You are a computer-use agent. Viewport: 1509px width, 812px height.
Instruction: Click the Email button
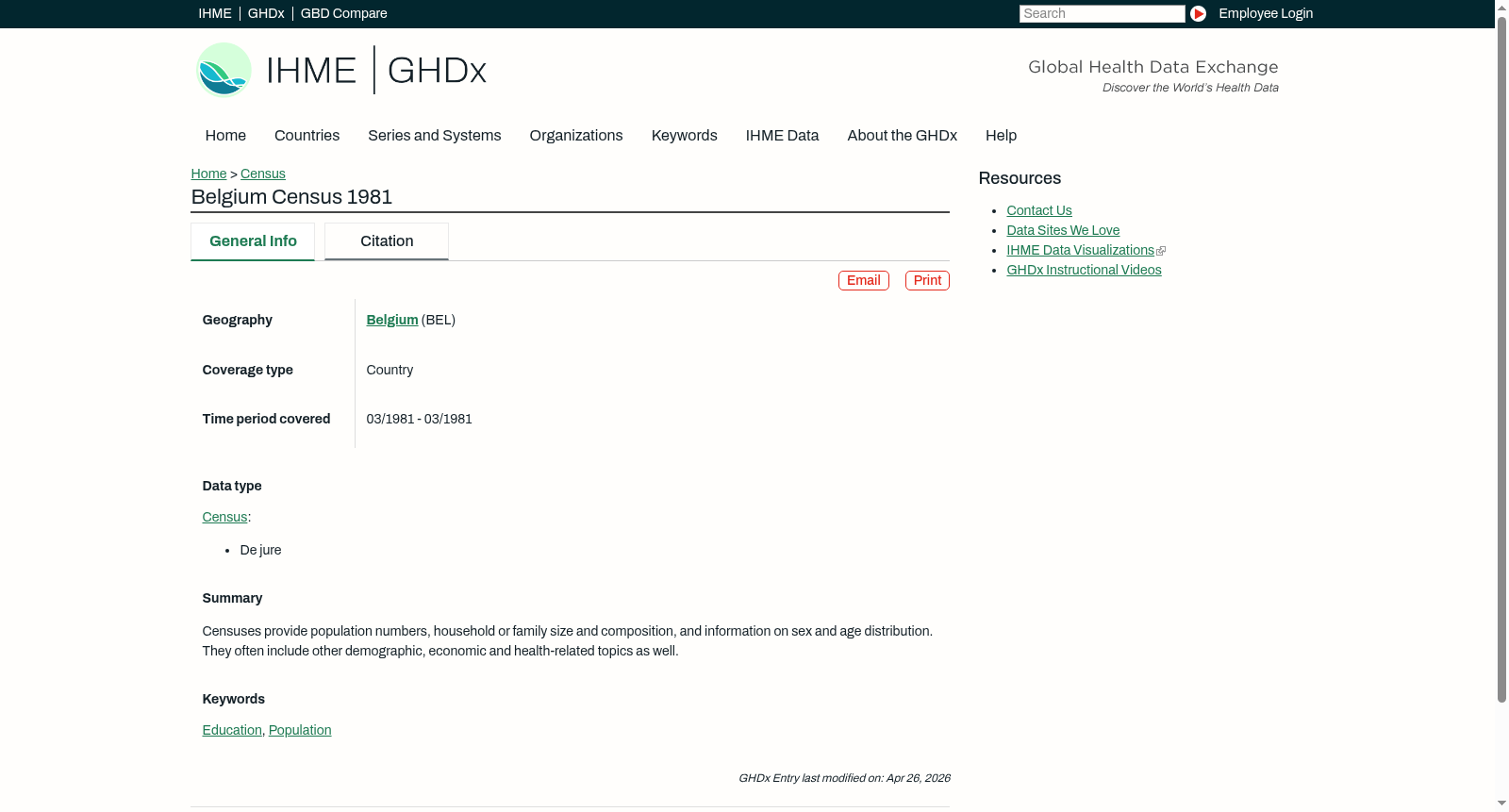864,280
